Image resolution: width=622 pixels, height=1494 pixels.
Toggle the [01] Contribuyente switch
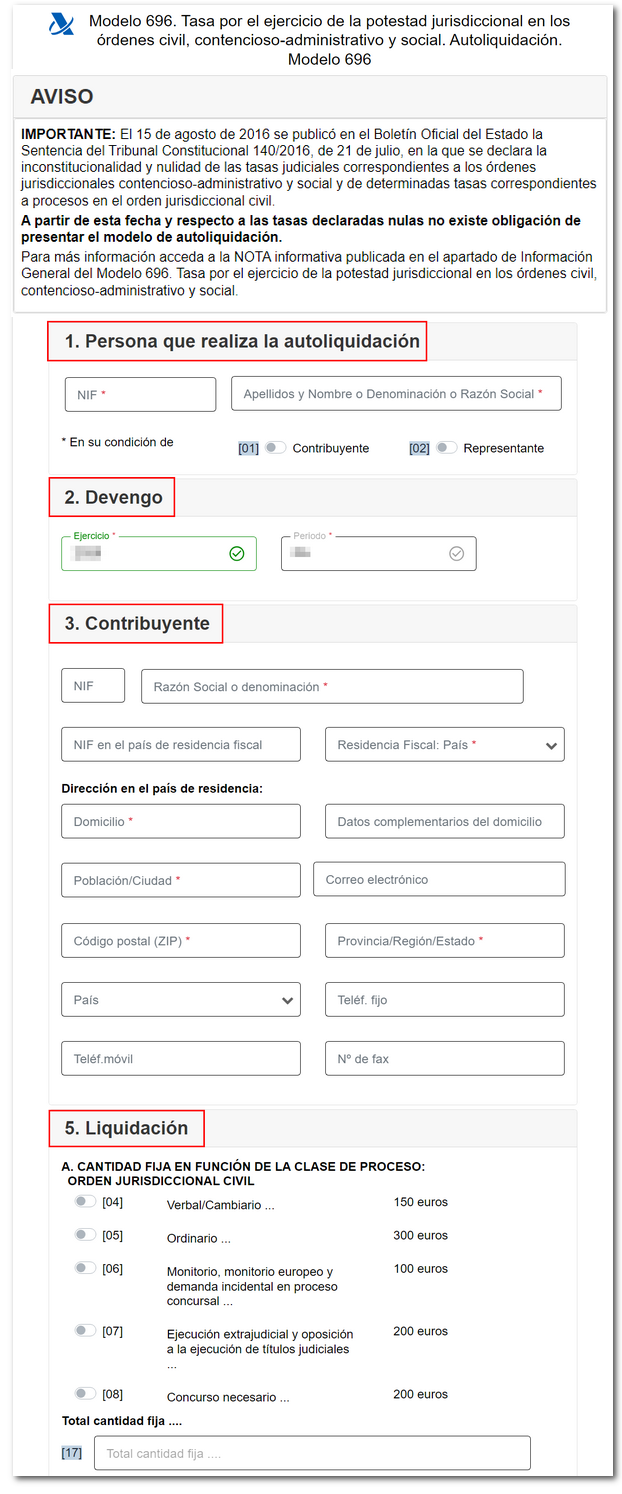tap(275, 448)
